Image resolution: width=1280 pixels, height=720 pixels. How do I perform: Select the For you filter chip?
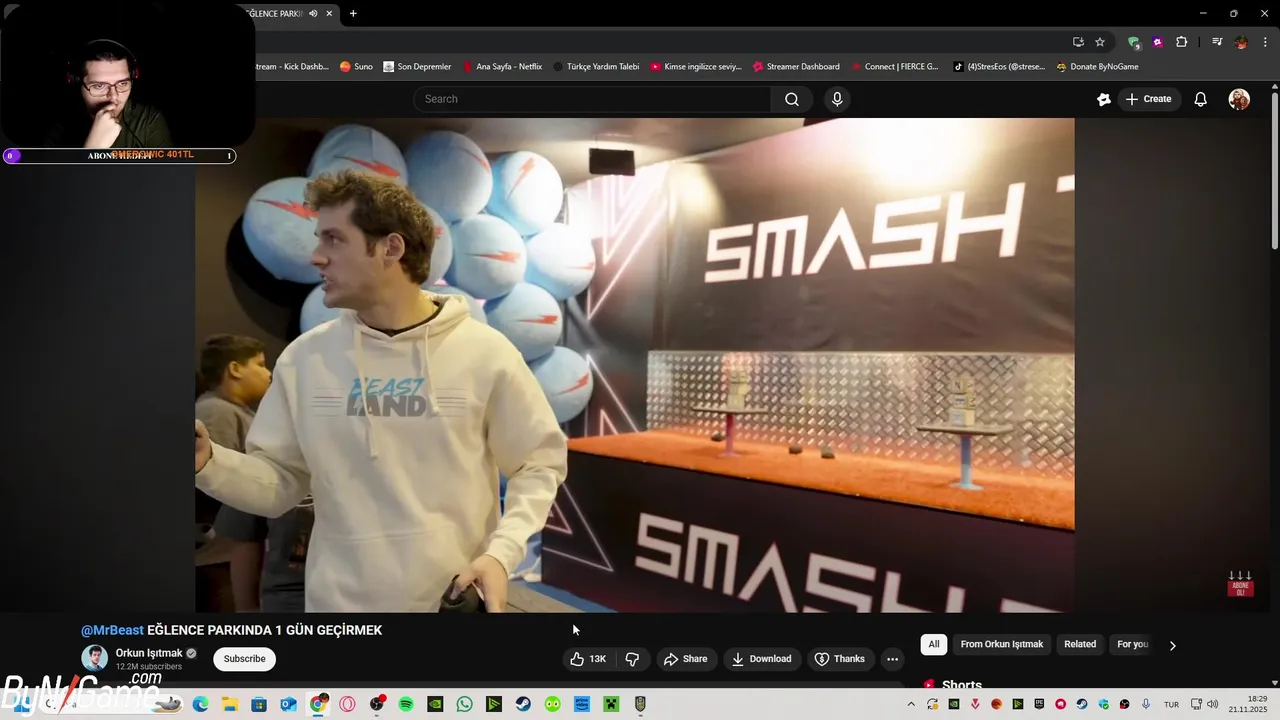click(1132, 644)
